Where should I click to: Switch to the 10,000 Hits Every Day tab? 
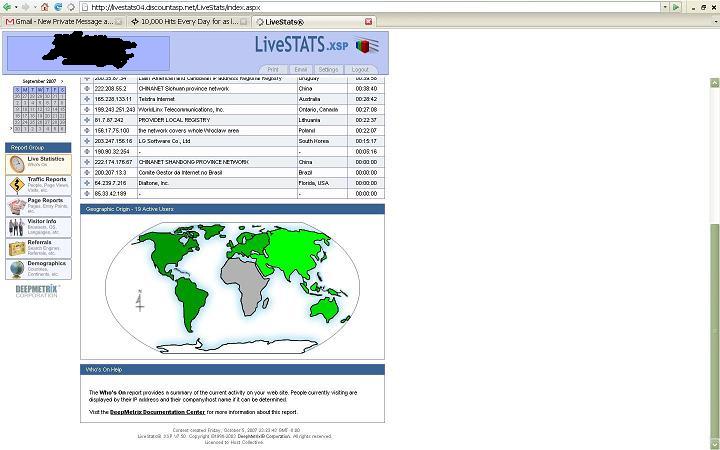[x=188, y=22]
